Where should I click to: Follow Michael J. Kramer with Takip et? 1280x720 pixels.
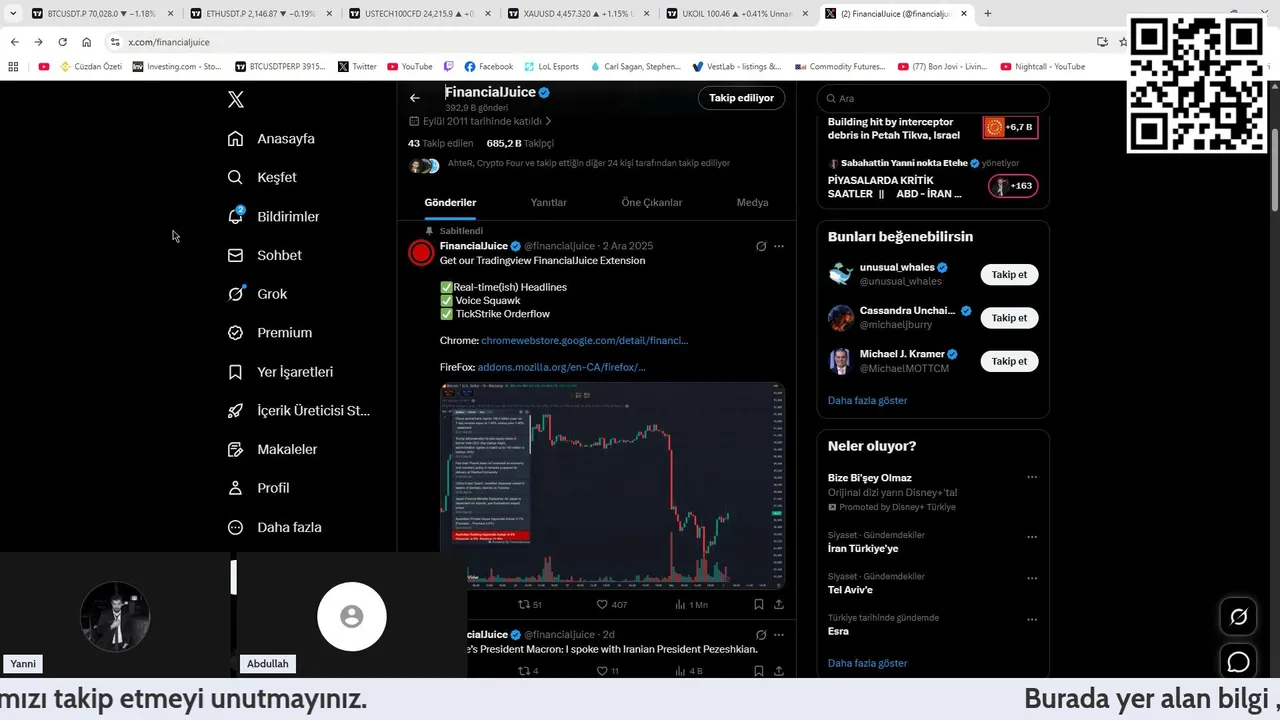1009,361
